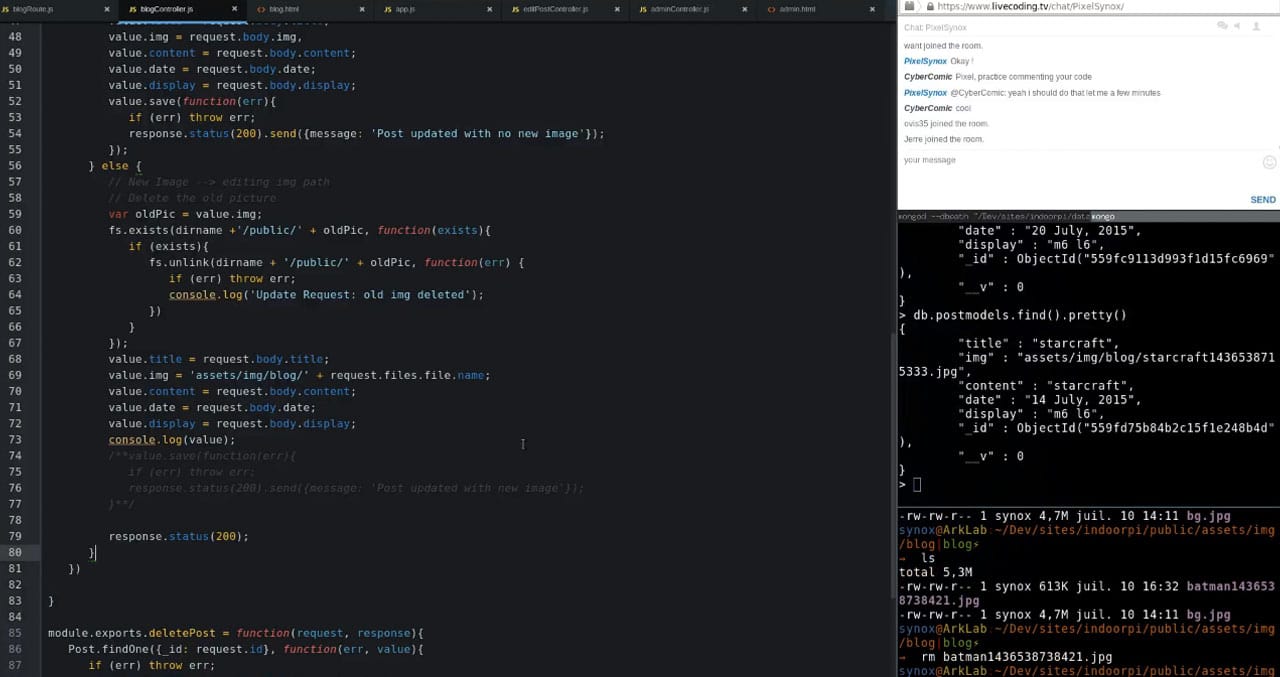Image resolution: width=1280 pixels, height=677 pixels.
Task: Click the HTML icon on the blog.html tab
Action: [x=262, y=7]
